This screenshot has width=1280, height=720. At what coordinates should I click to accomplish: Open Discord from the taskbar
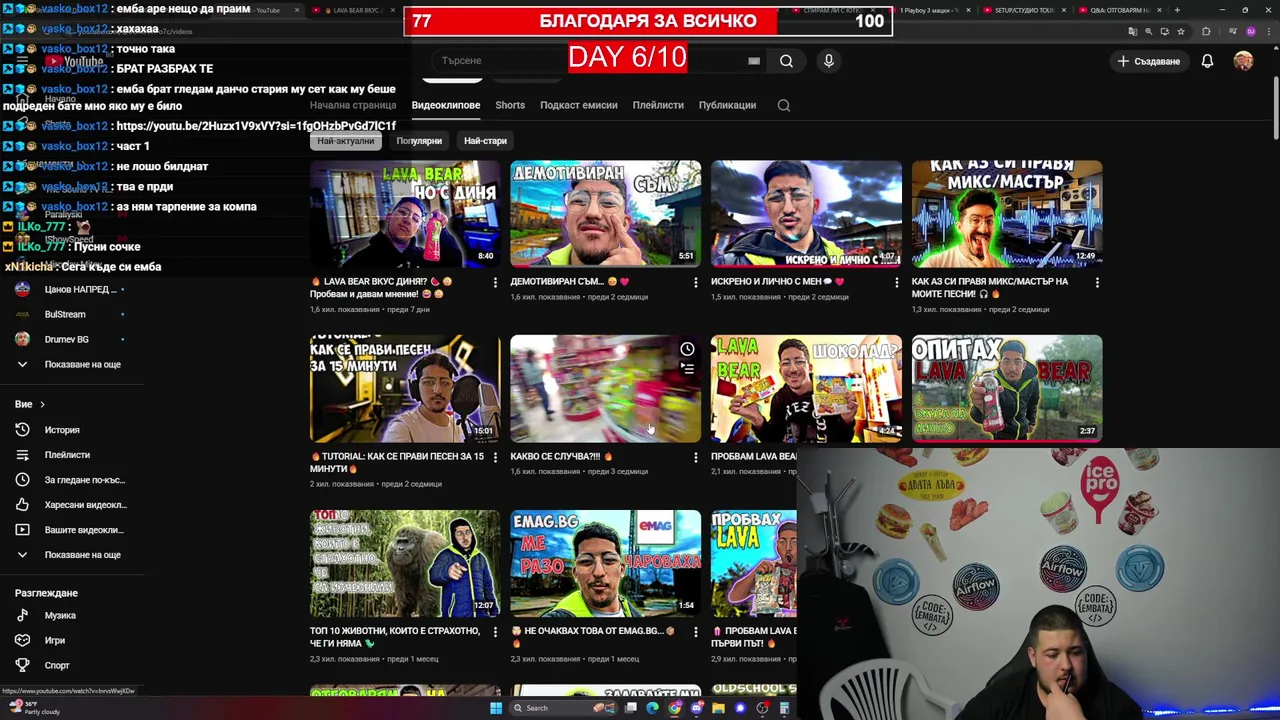pos(697,708)
